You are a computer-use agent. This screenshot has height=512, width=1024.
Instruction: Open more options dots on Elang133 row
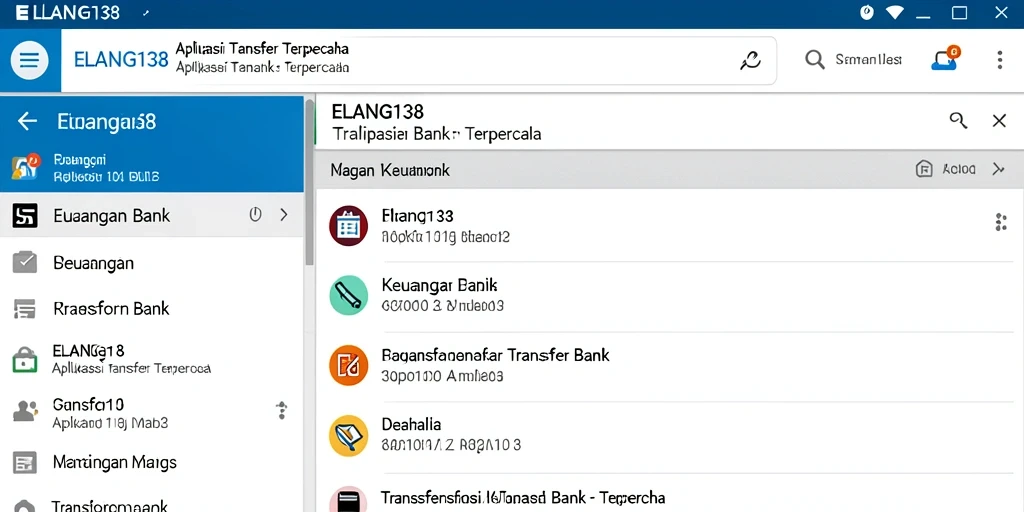[1000, 222]
